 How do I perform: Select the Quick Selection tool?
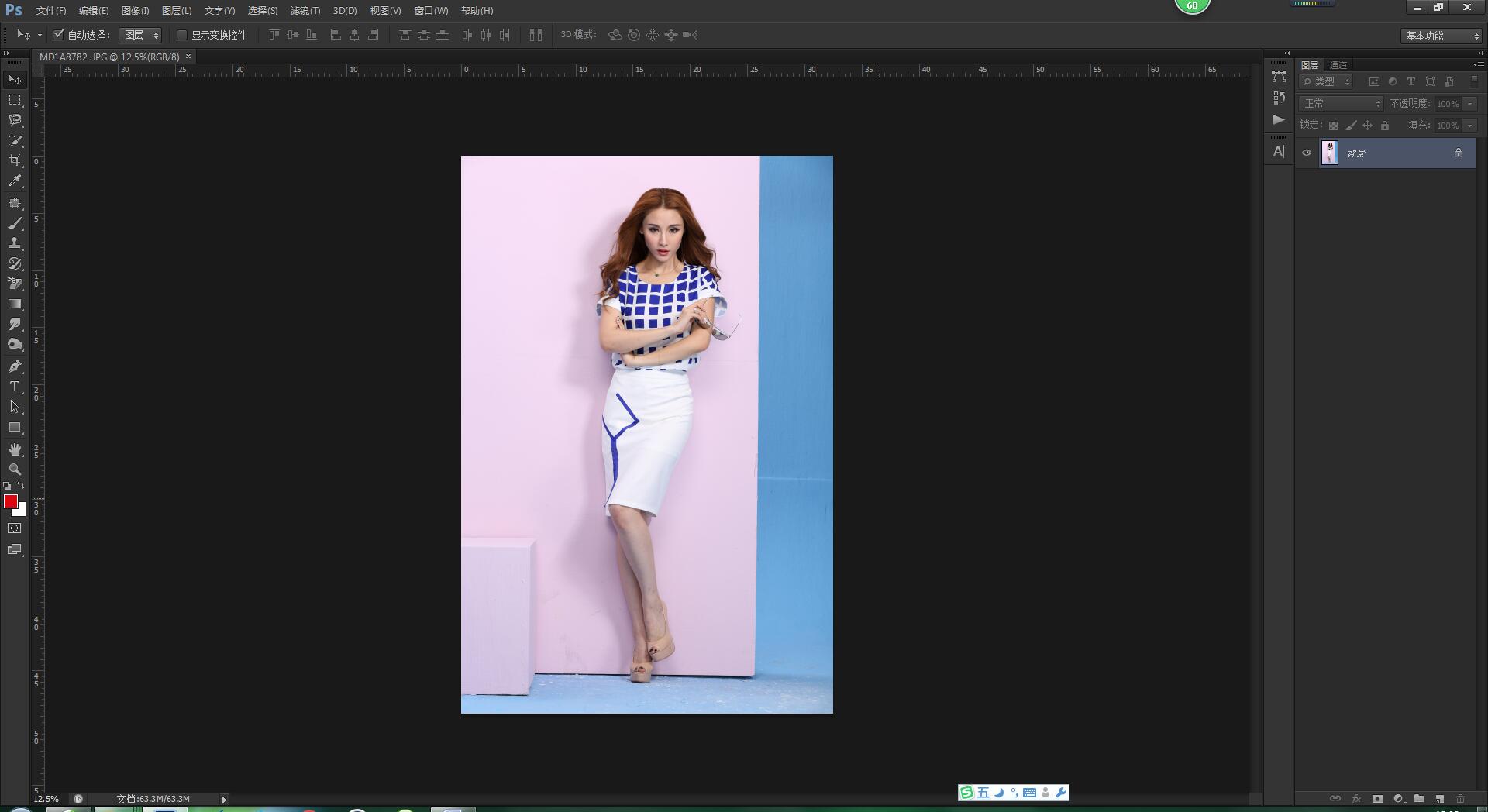tap(15, 140)
